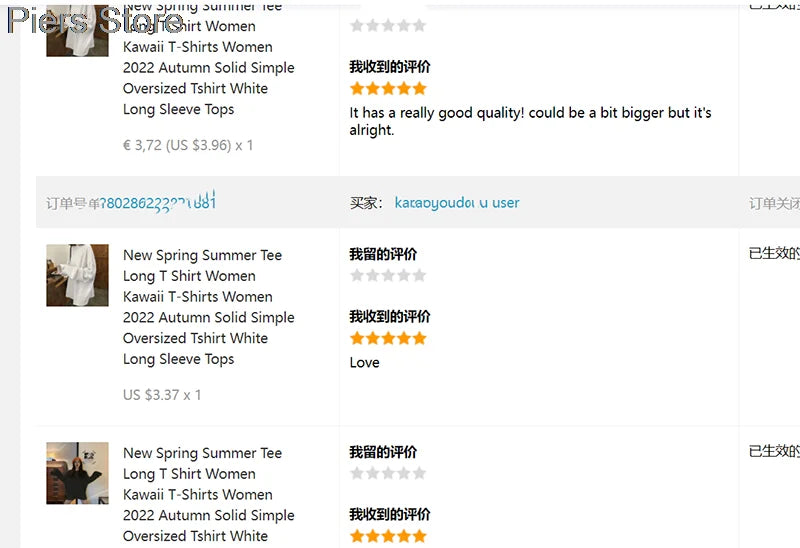Click the gray stars under middle 我留的评价
Viewport: 800px width, 548px height.
[388, 276]
